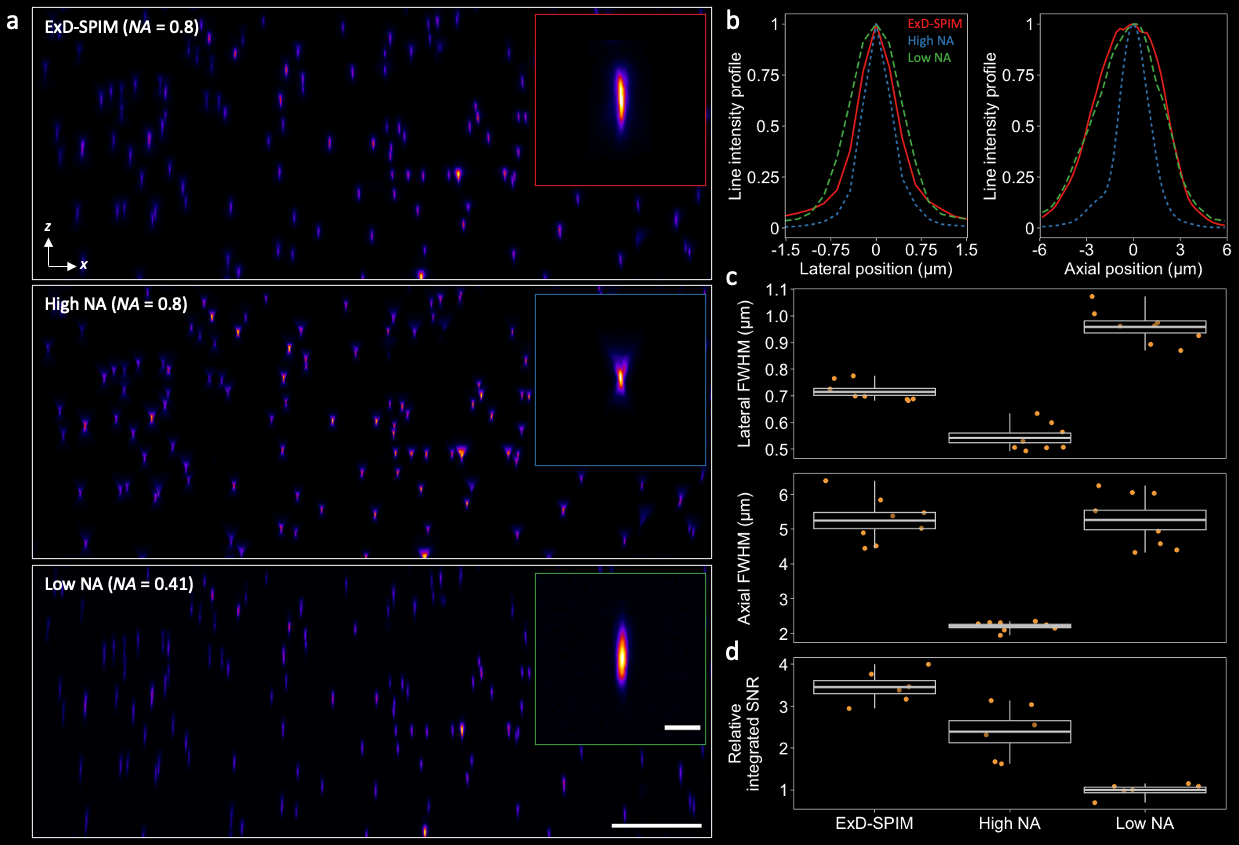Select the 'ExD-SPIM (NA = 0.8)' panel title
Screen dimensions: 1239x845
[x=122, y=28]
